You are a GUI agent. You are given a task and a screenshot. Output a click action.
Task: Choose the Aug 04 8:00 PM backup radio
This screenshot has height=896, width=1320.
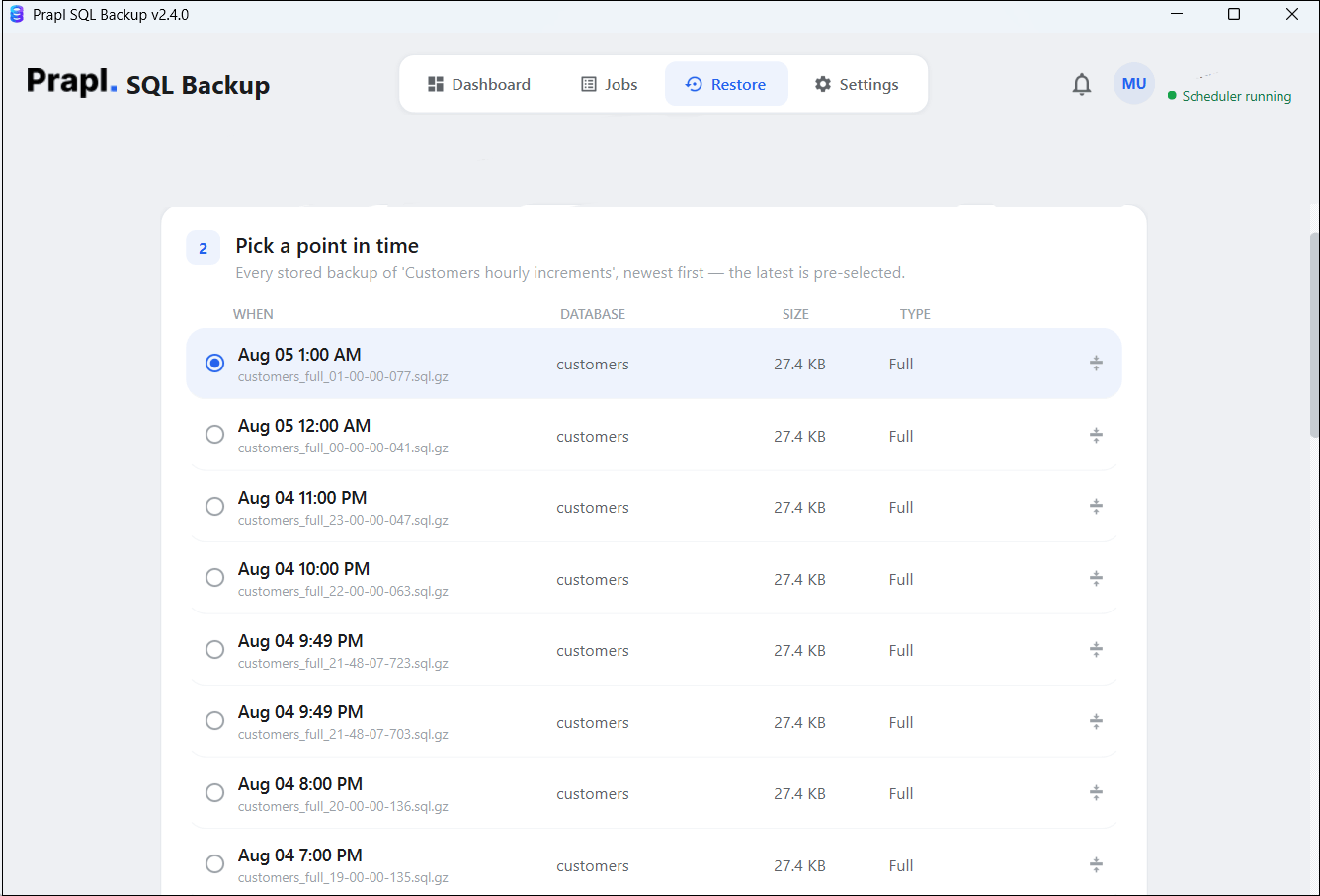tap(214, 793)
